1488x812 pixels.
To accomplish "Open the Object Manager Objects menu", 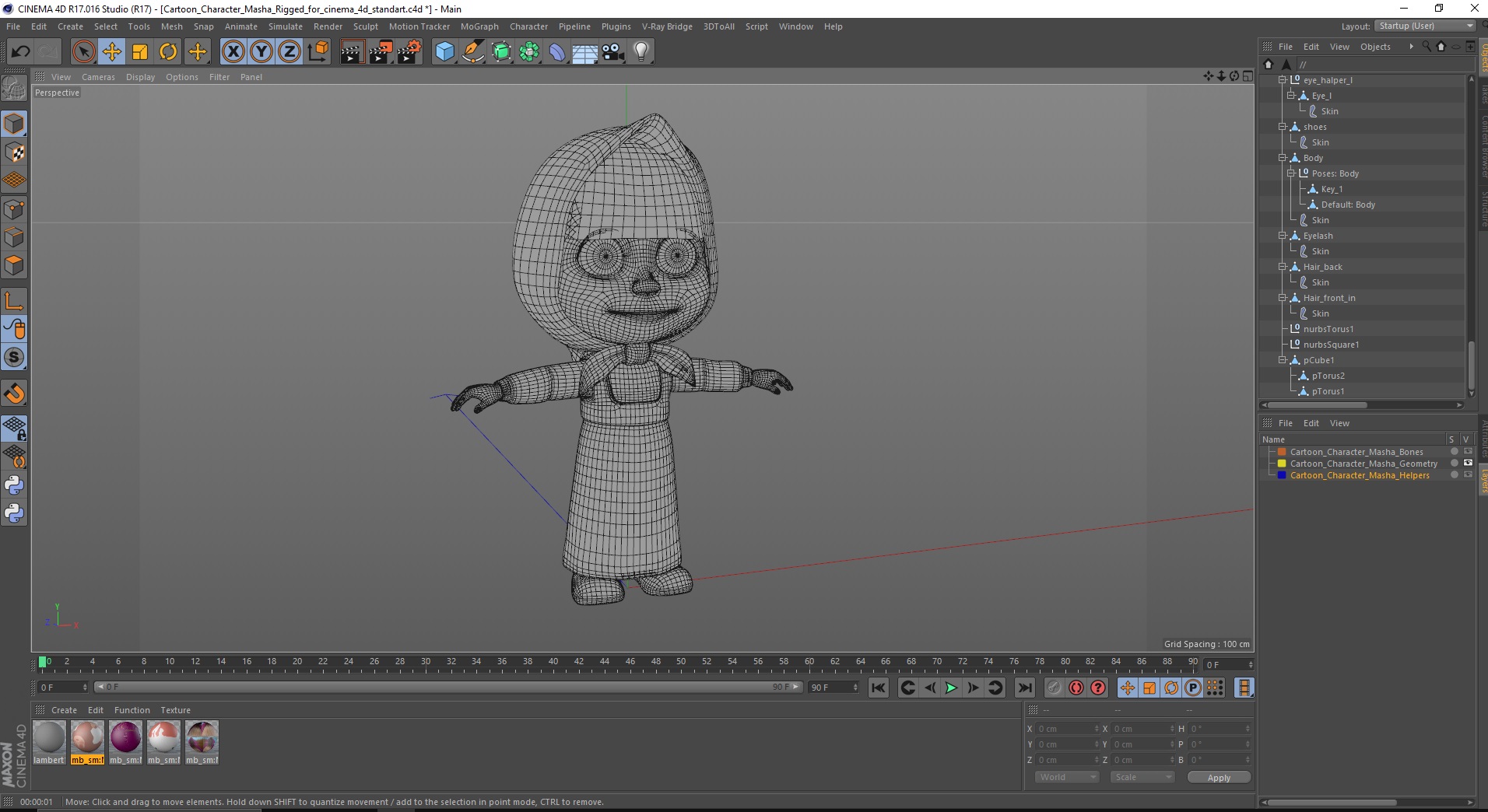I will coord(1375,47).
